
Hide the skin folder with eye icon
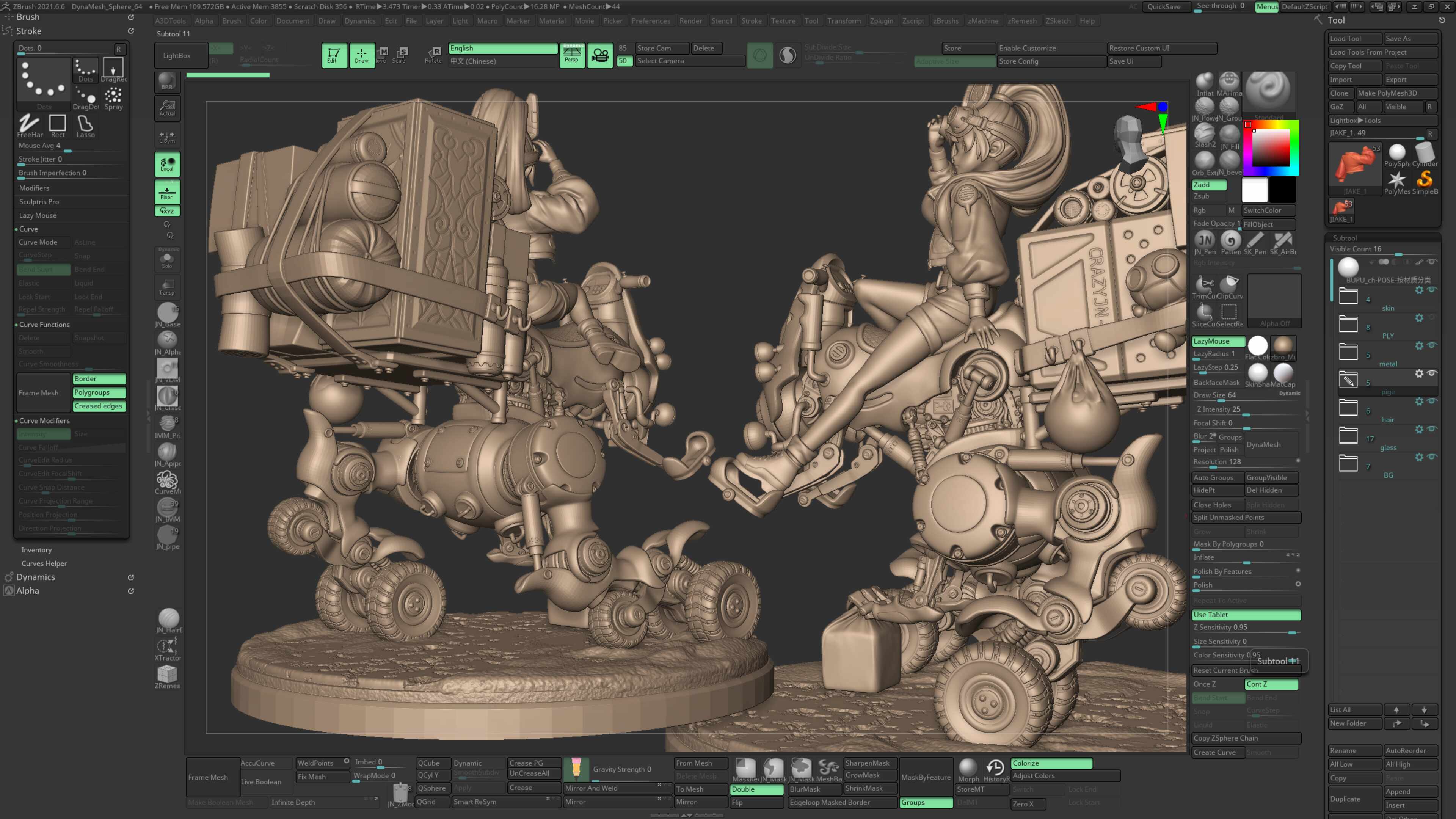[x=1432, y=290]
